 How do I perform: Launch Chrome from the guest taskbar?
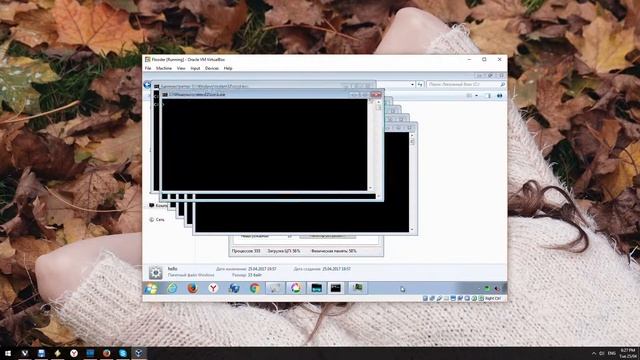coord(255,288)
